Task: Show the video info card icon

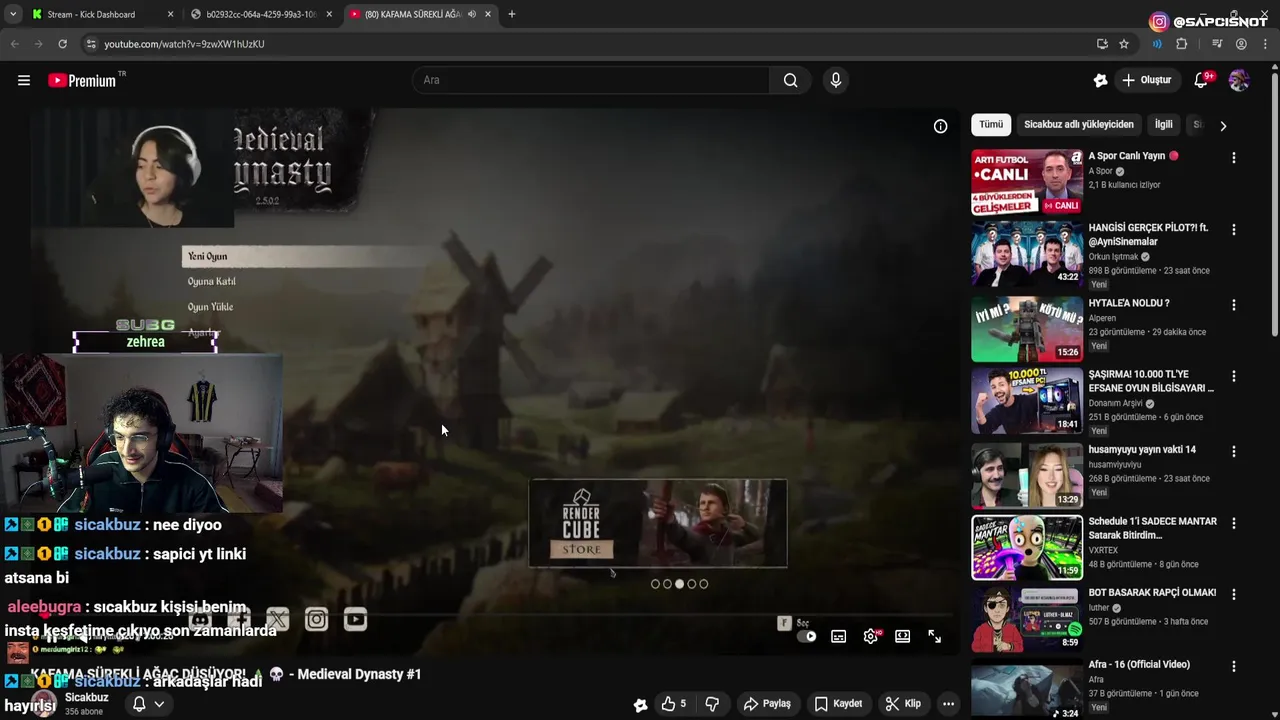Action: 940,126
